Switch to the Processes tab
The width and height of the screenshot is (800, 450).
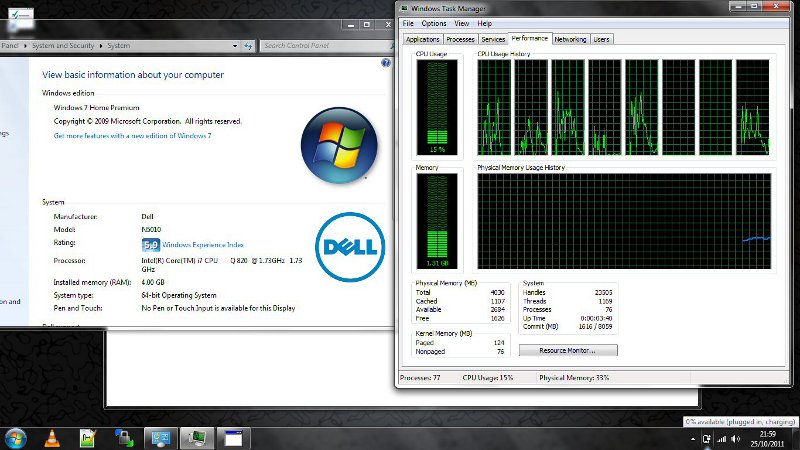[x=460, y=39]
